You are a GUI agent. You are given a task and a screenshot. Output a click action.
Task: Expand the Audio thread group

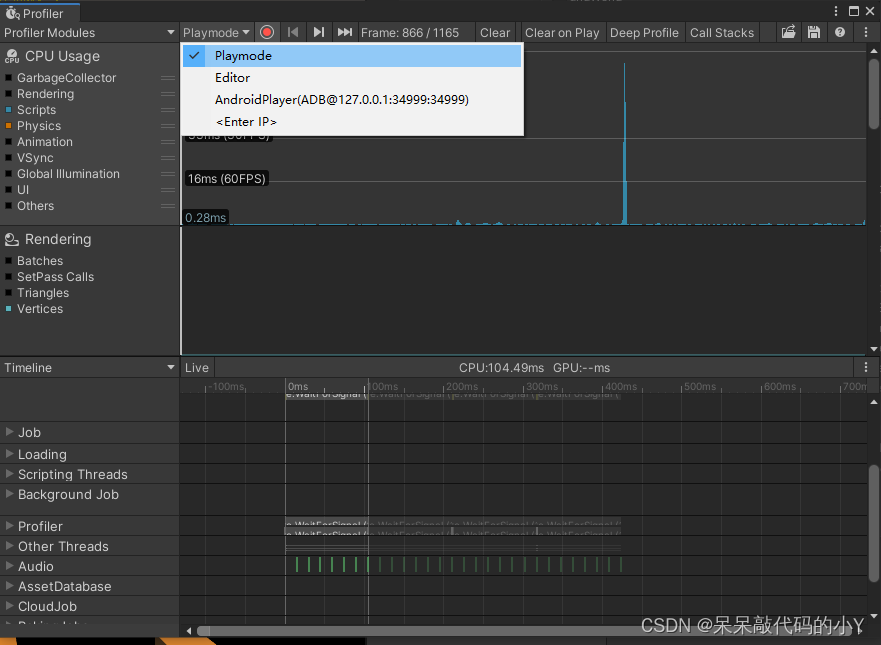click(x=9, y=566)
